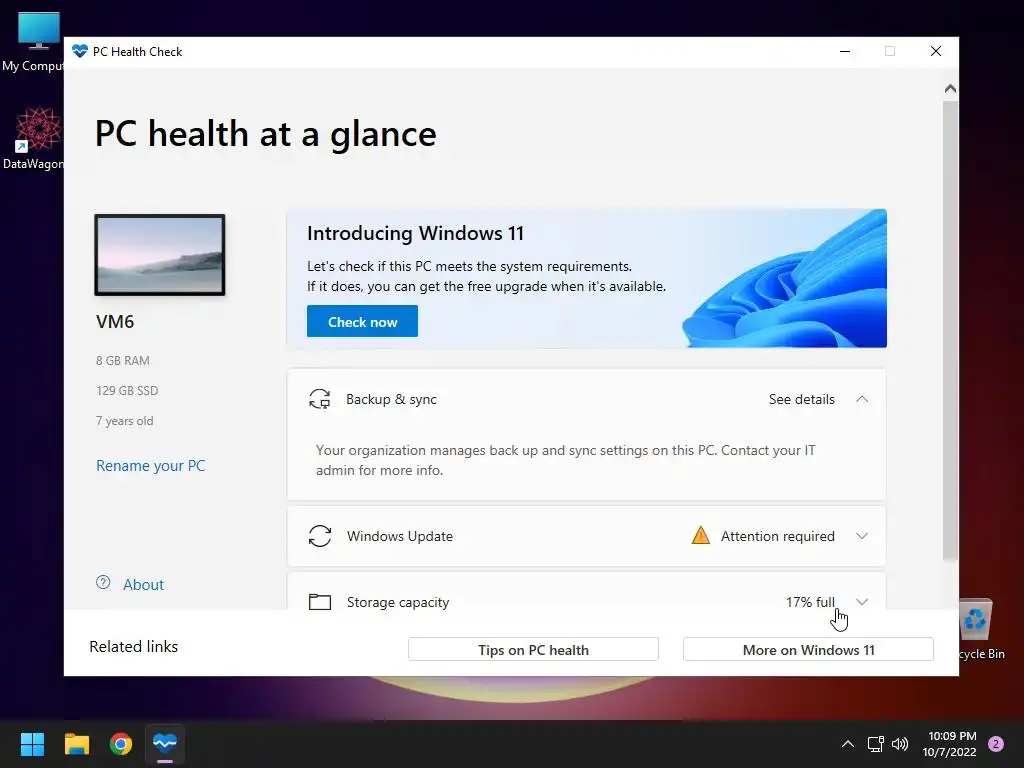Viewport: 1024px width, 768px height.
Task: Click the 17% full storage text
Action: click(x=810, y=601)
